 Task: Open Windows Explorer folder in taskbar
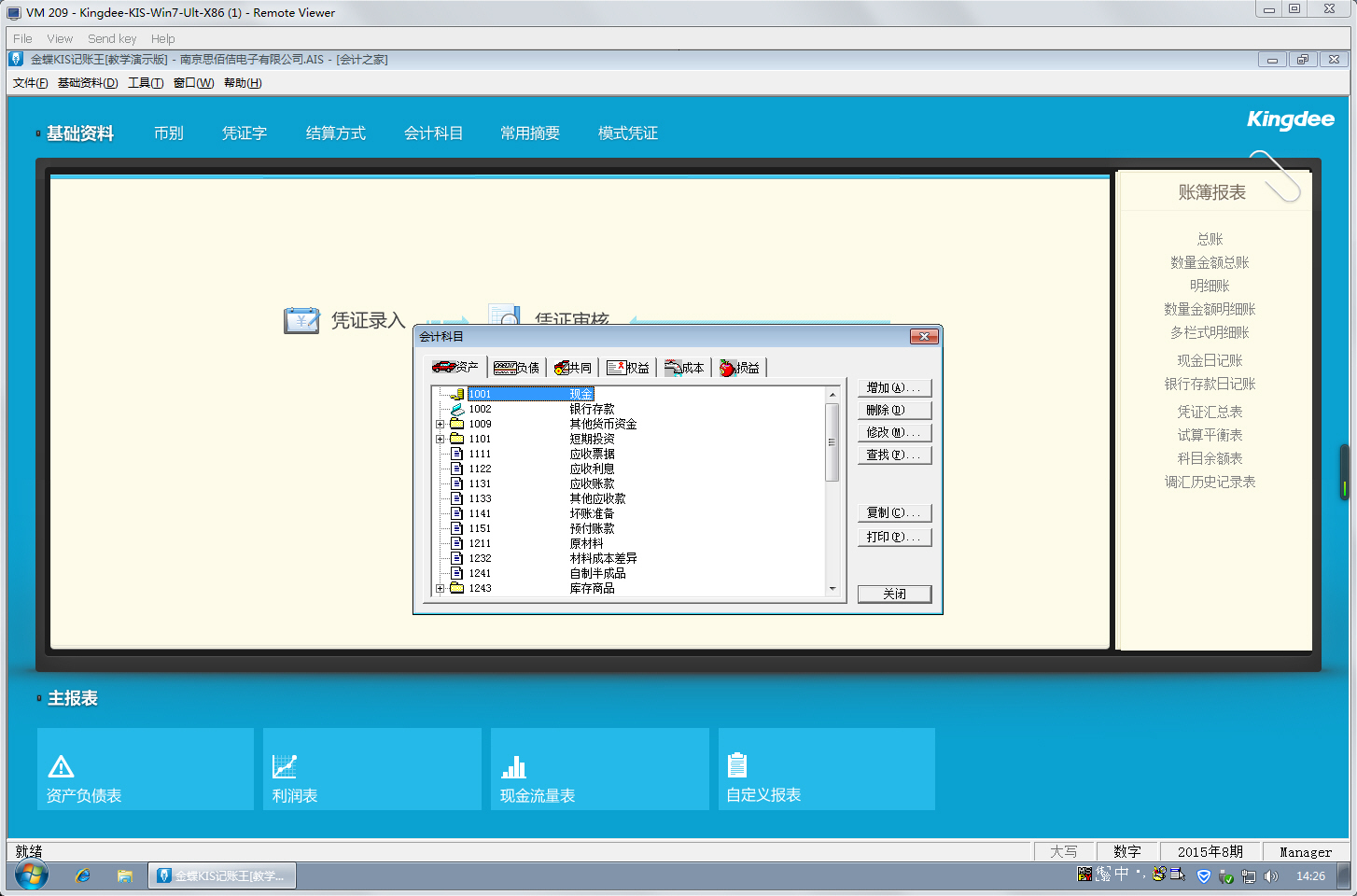[124, 875]
